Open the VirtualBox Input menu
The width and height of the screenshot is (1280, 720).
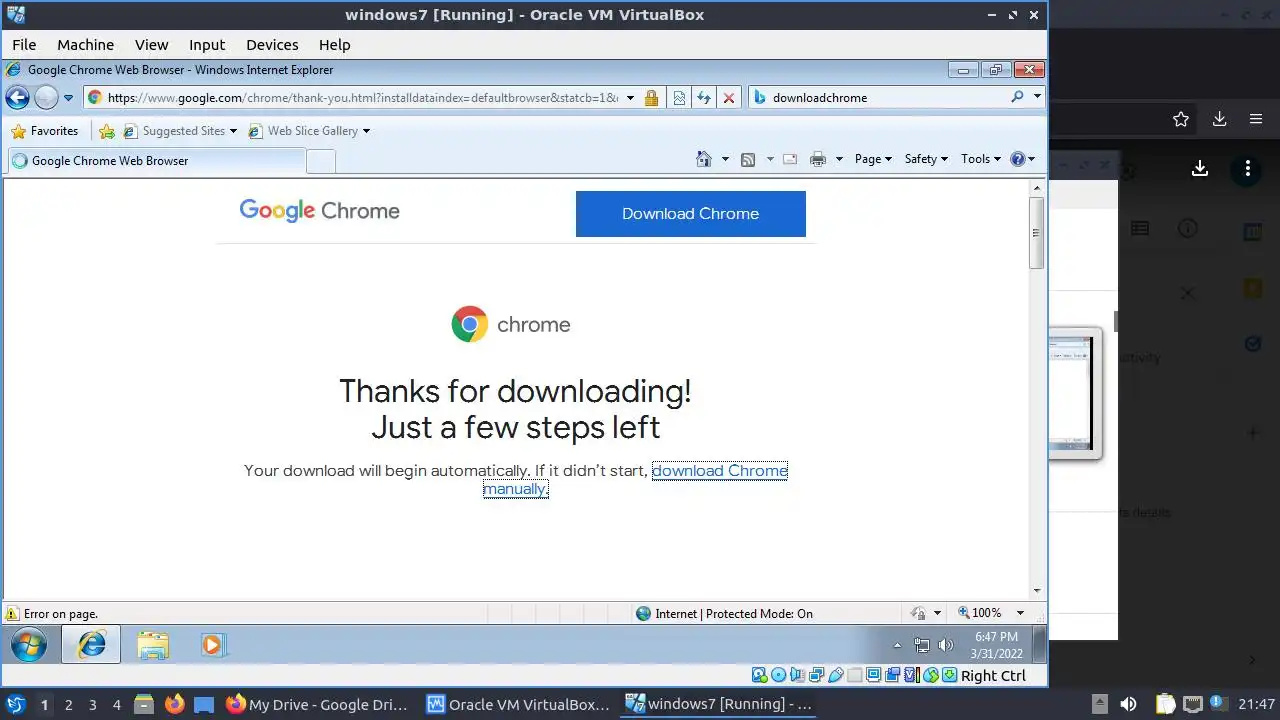pos(207,45)
